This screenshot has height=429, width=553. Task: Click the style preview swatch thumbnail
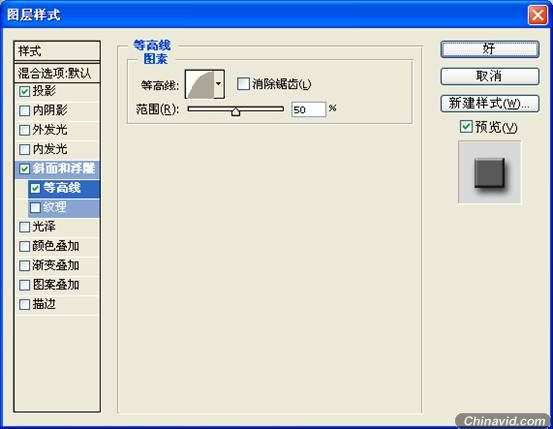(x=490, y=172)
